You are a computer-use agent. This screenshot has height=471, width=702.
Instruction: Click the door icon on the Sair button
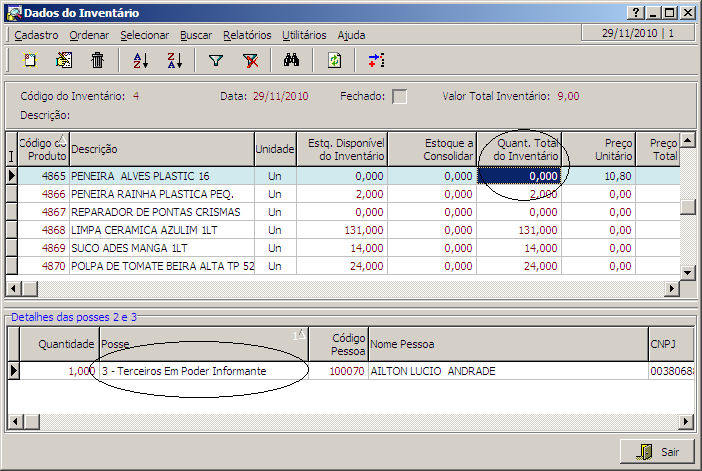[x=644, y=452]
